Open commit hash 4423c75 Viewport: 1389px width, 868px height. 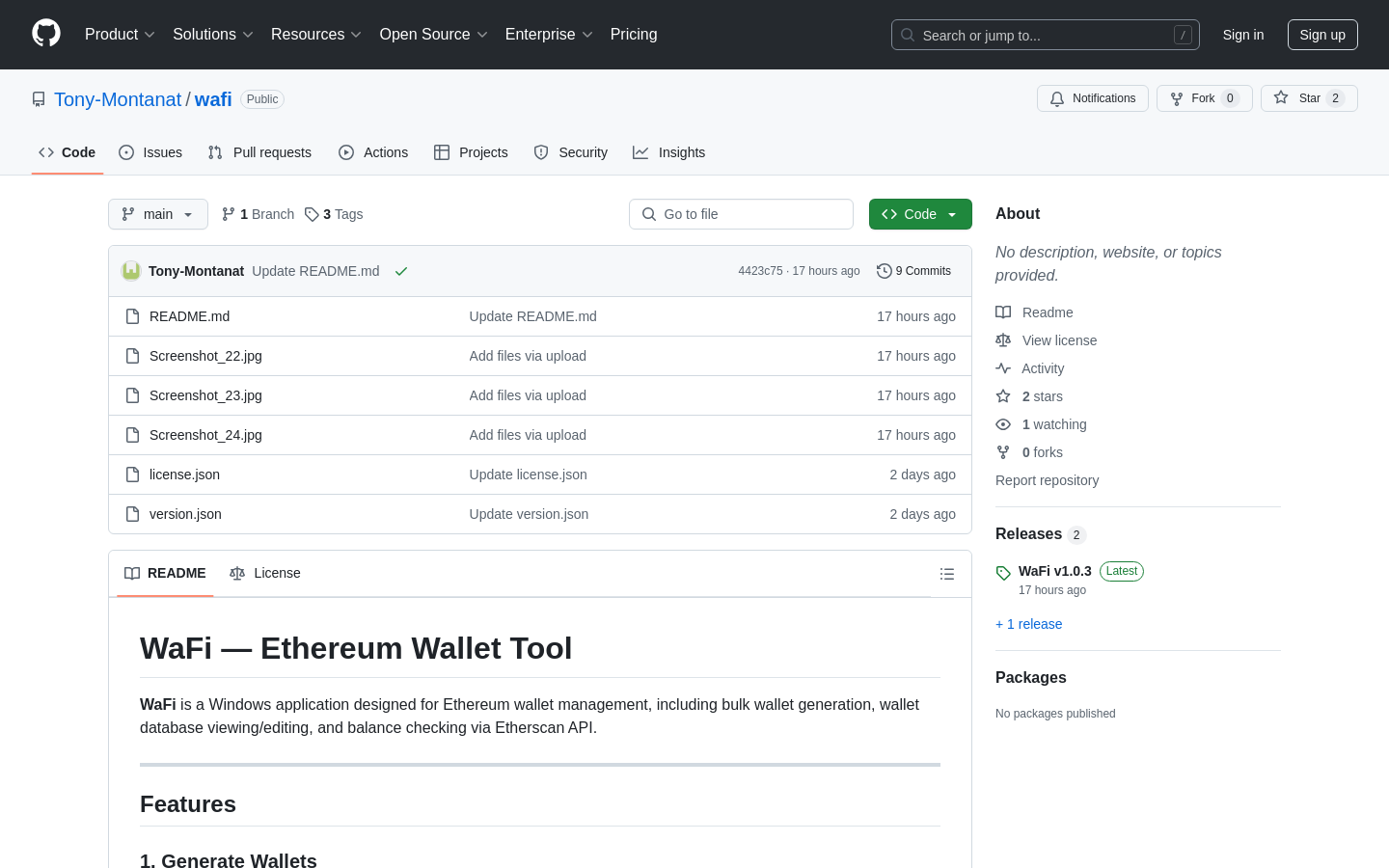click(760, 271)
